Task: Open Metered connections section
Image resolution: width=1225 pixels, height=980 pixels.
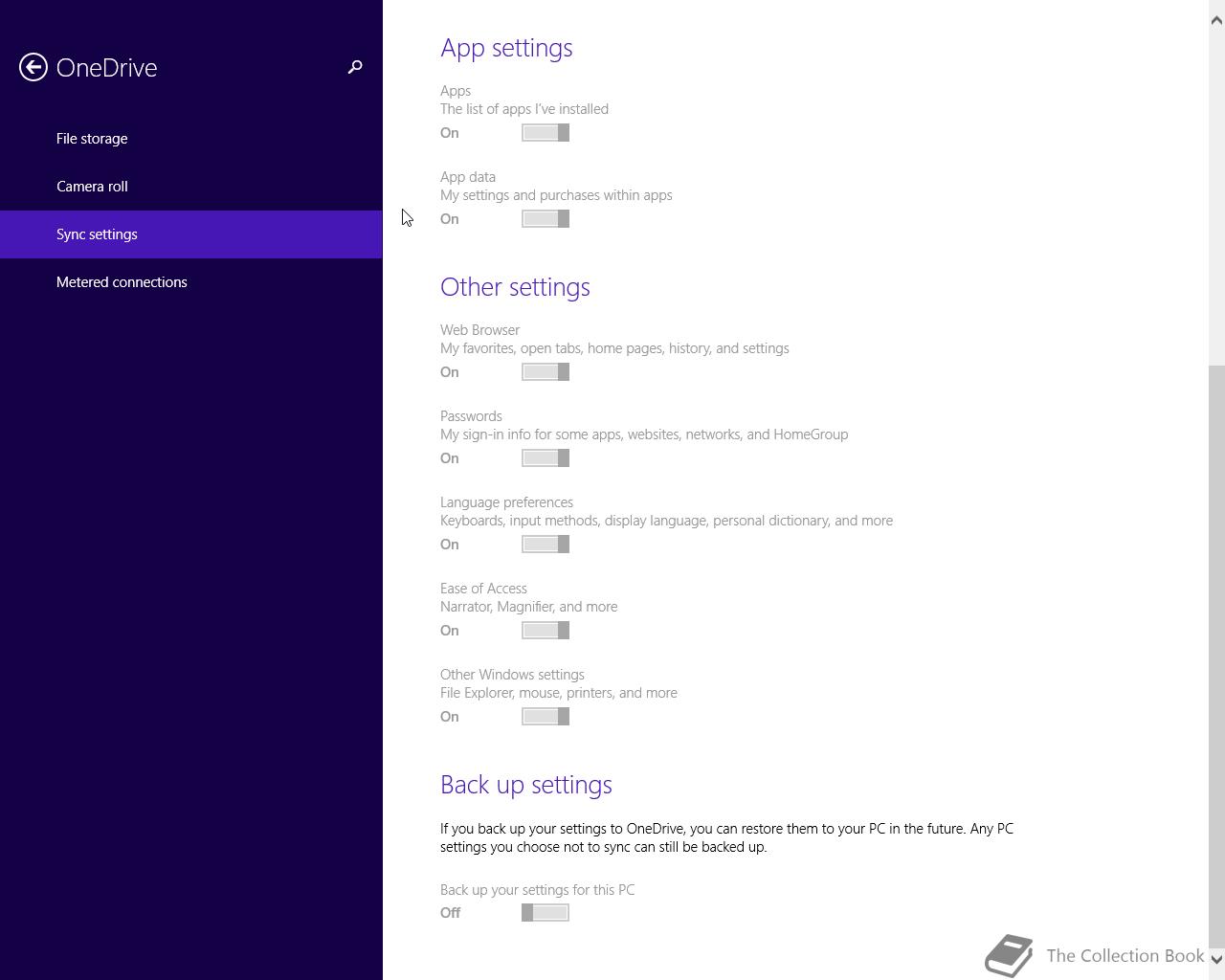Action: [191, 282]
